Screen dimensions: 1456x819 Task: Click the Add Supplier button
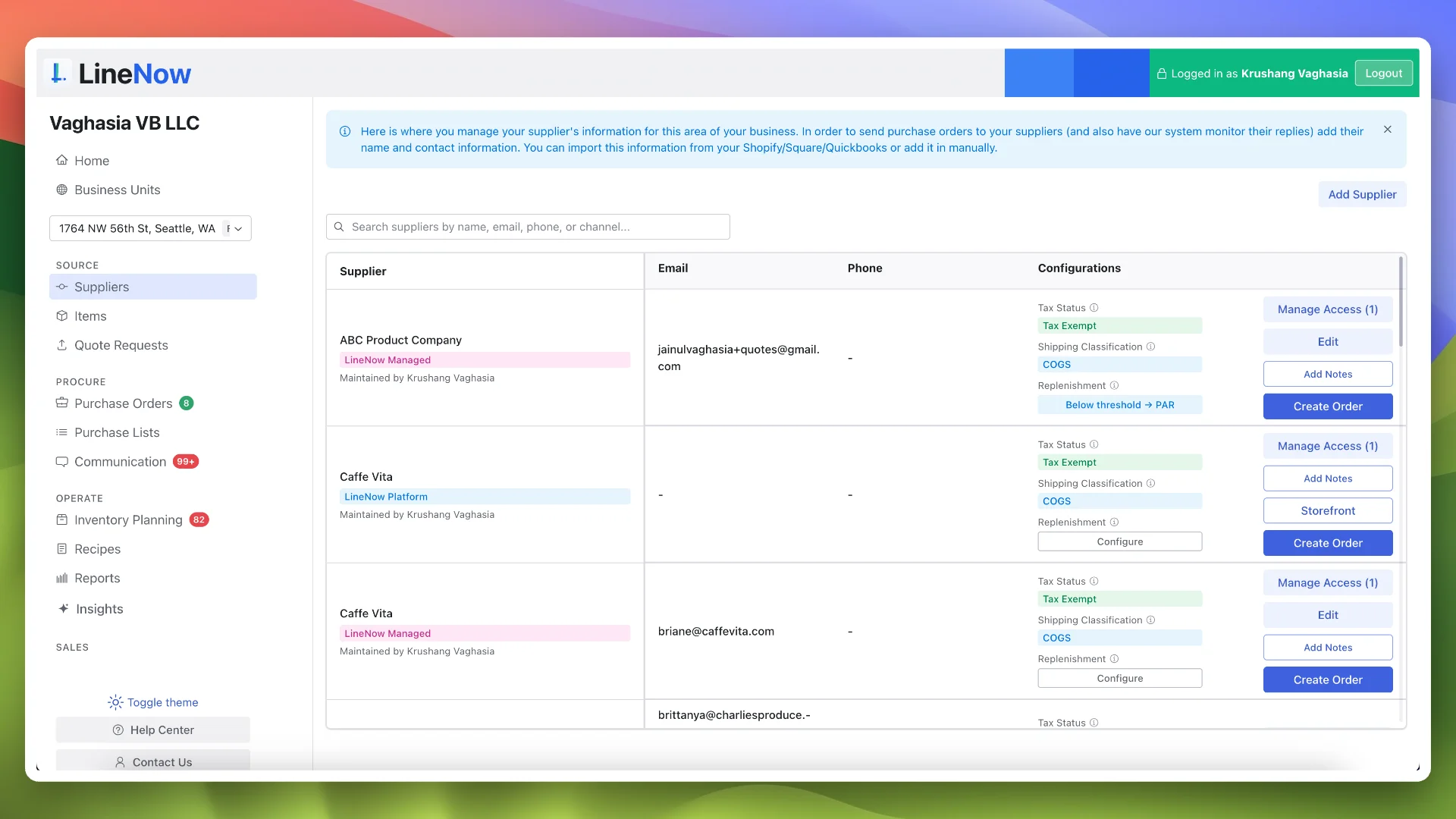click(x=1362, y=194)
